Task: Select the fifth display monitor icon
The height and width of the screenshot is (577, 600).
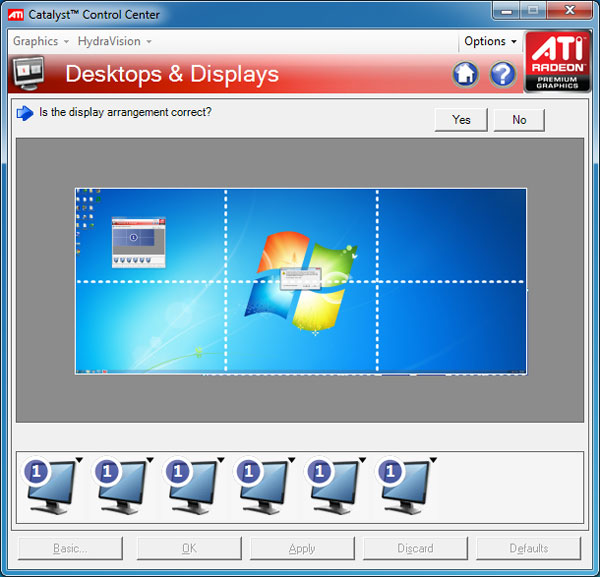Action: 333,484
